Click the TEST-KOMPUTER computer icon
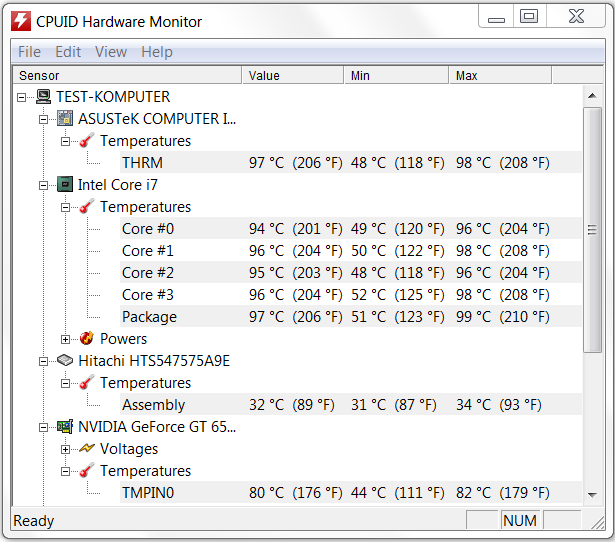The image size is (615, 542). tap(44, 96)
